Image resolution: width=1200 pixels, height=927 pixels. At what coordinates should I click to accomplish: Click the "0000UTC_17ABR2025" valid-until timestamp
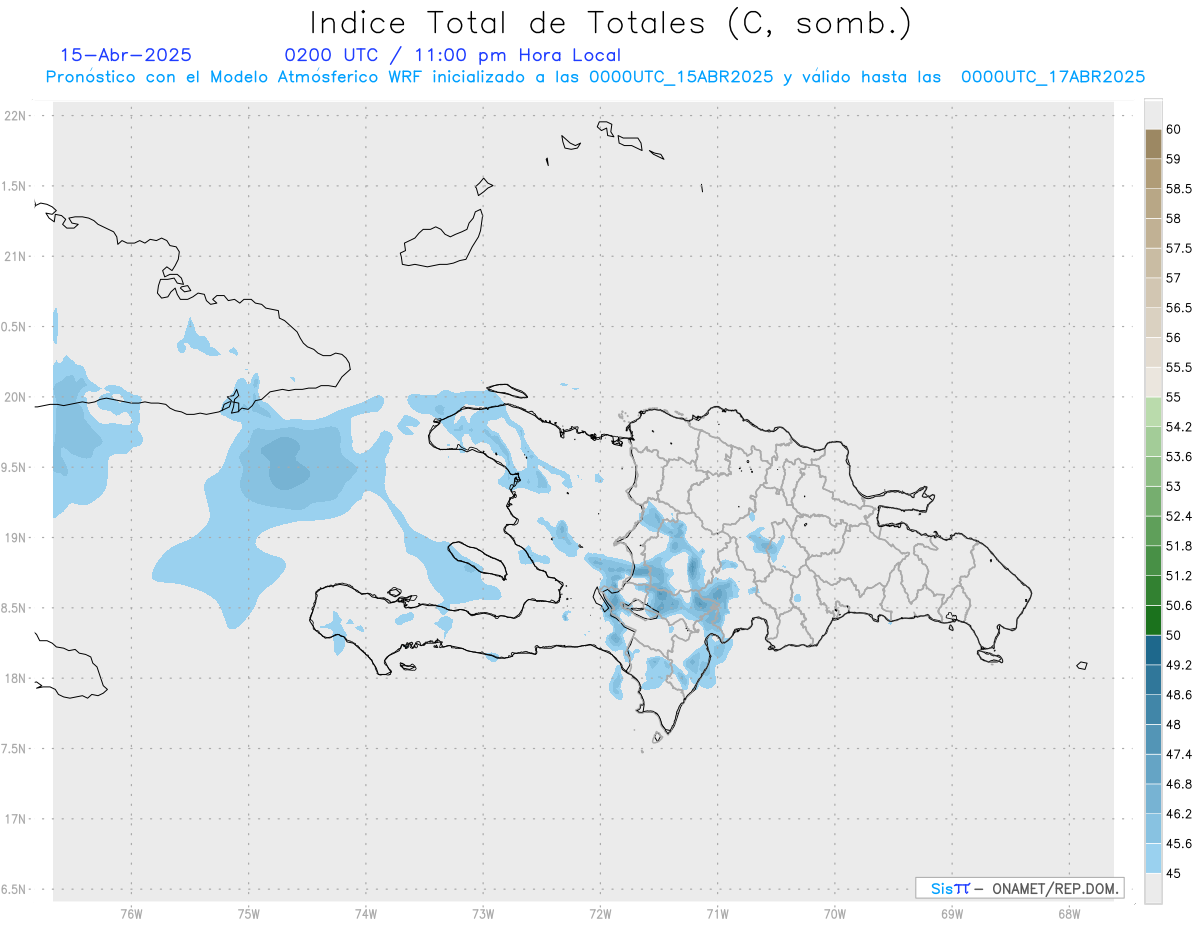1053,77
